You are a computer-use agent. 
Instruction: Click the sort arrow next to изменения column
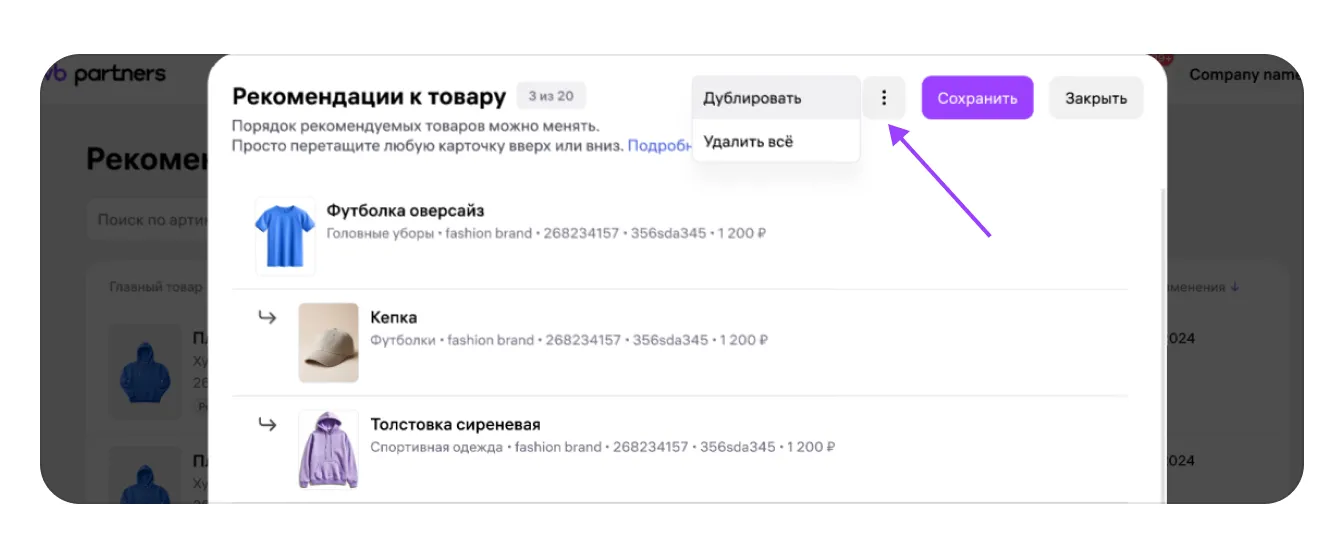(1235, 287)
